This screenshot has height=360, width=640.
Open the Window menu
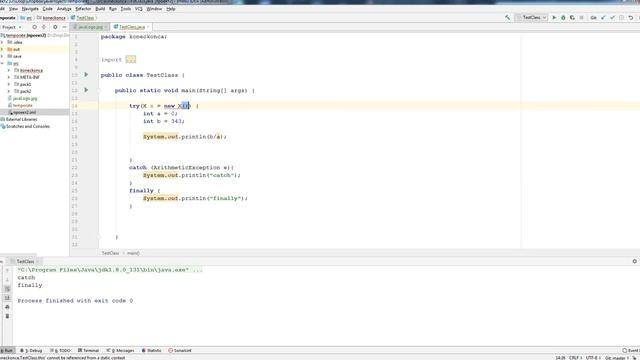coord(154,9)
